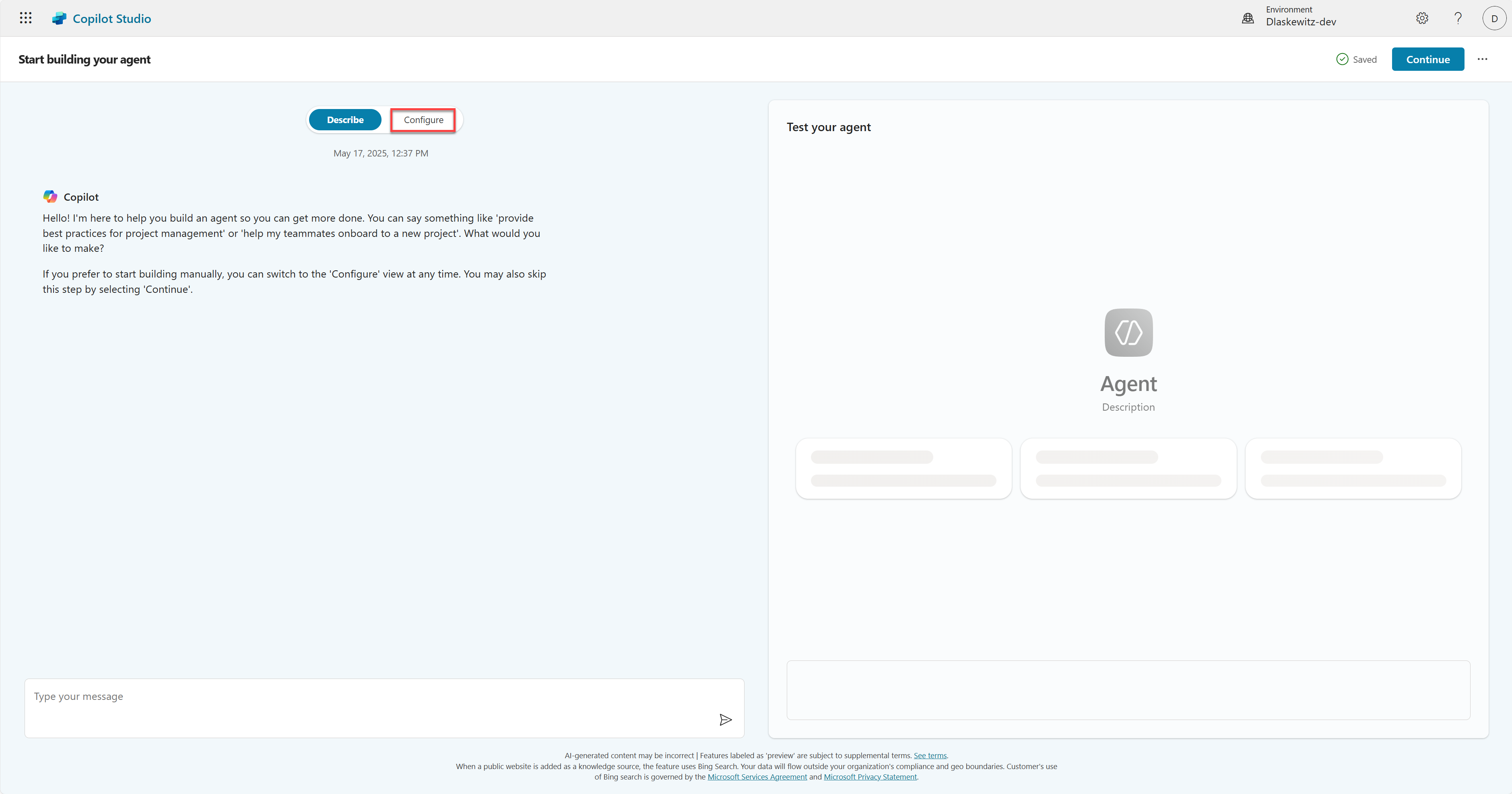Open the Dlaskewitz-dev environment selector
This screenshot has width=1512, height=794.
[1301, 22]
